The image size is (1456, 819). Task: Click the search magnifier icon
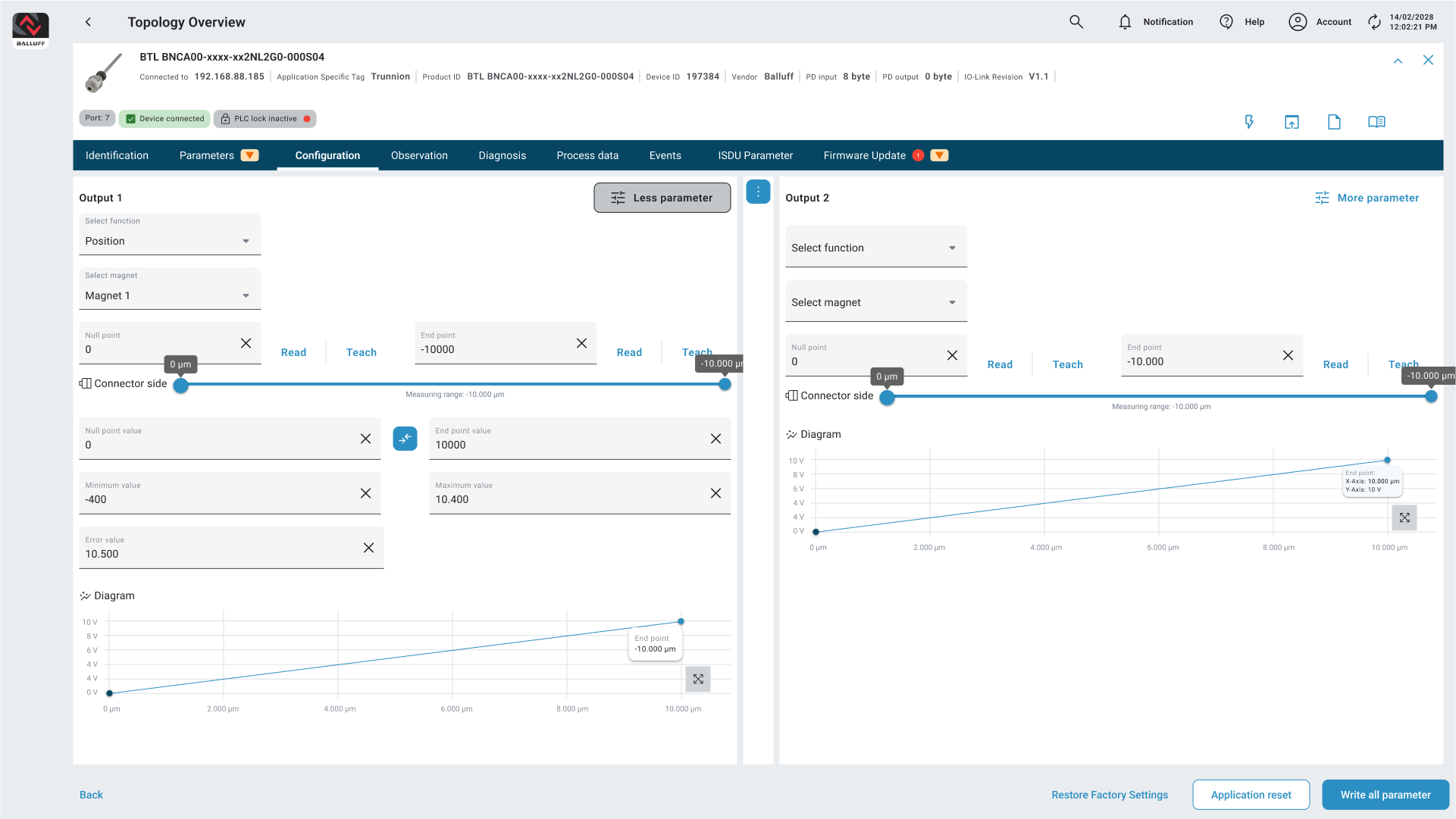1076,22
